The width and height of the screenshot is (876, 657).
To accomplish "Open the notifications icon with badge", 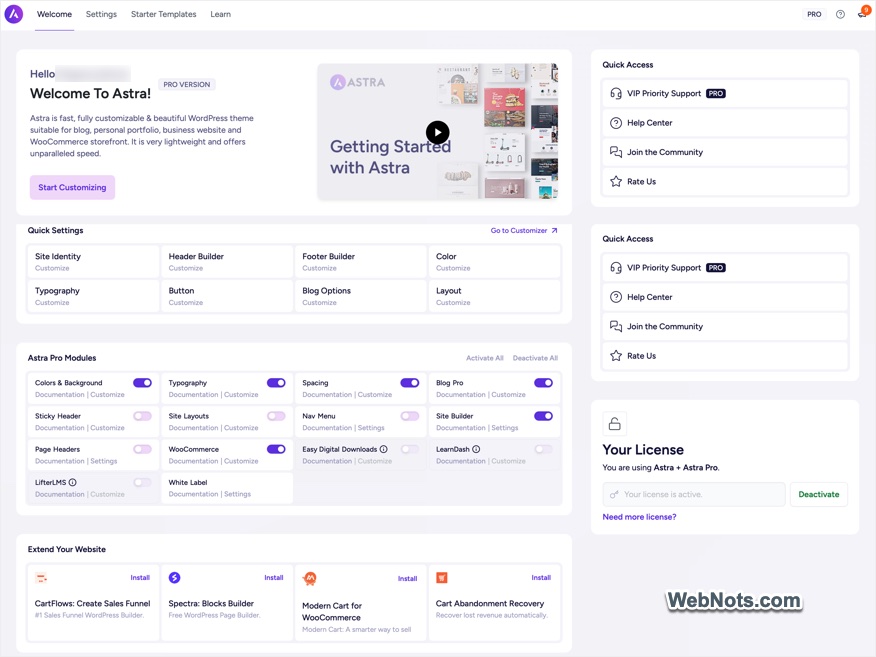I will (864, 12).
